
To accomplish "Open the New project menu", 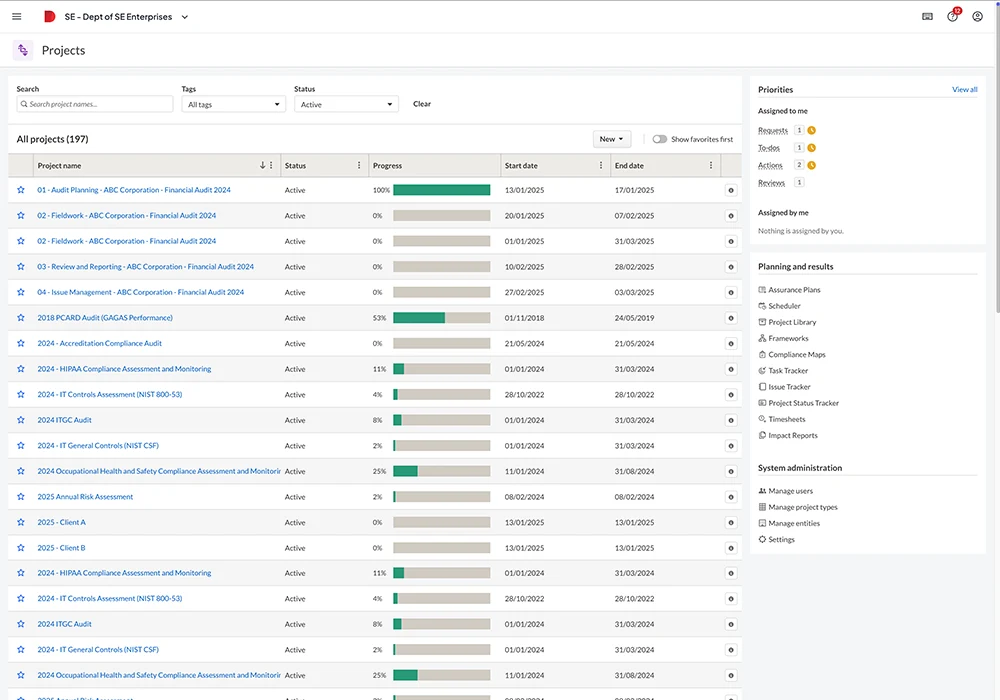I will pos(611,140).
